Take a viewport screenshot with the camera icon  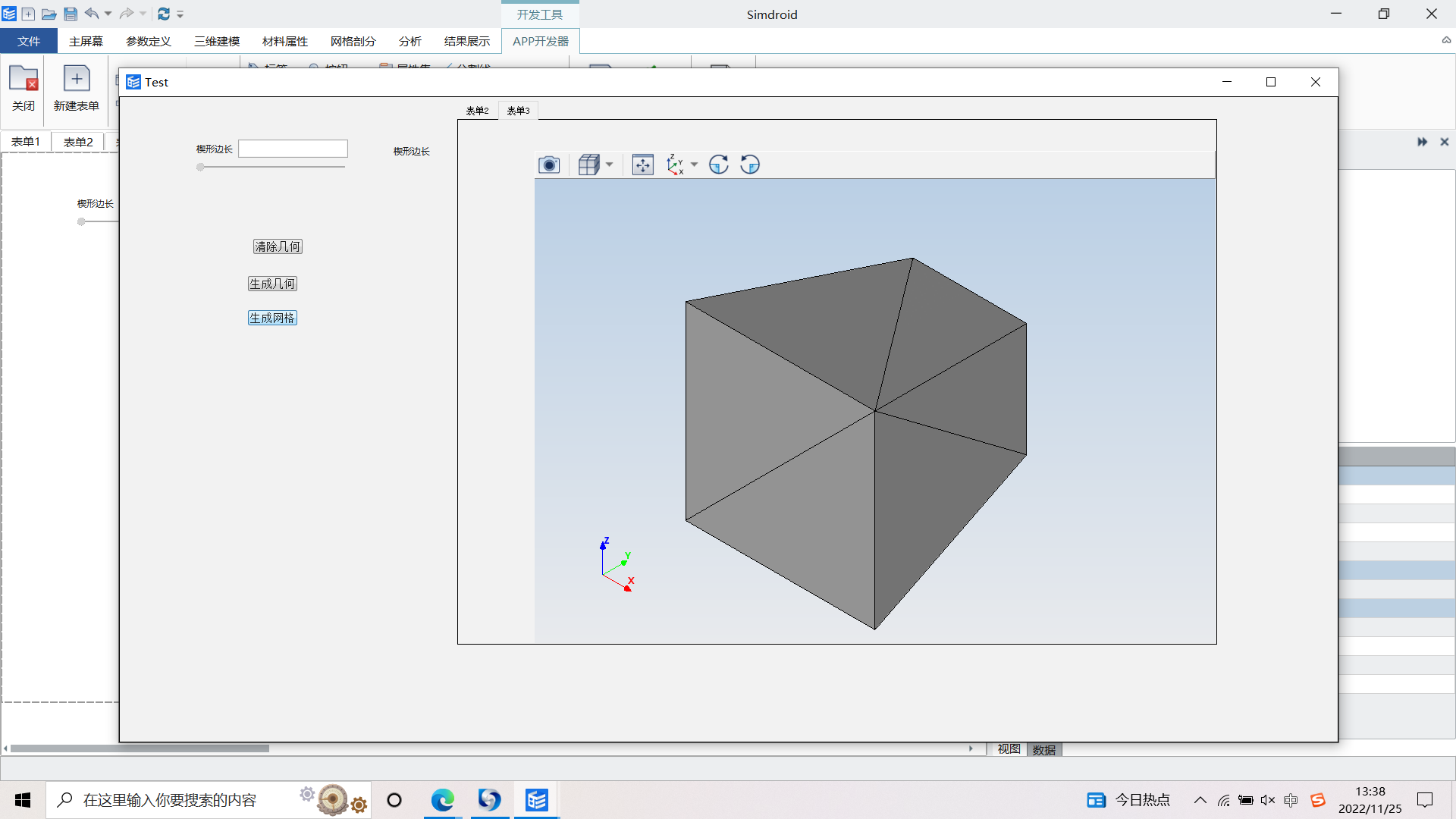click(549, 165)
